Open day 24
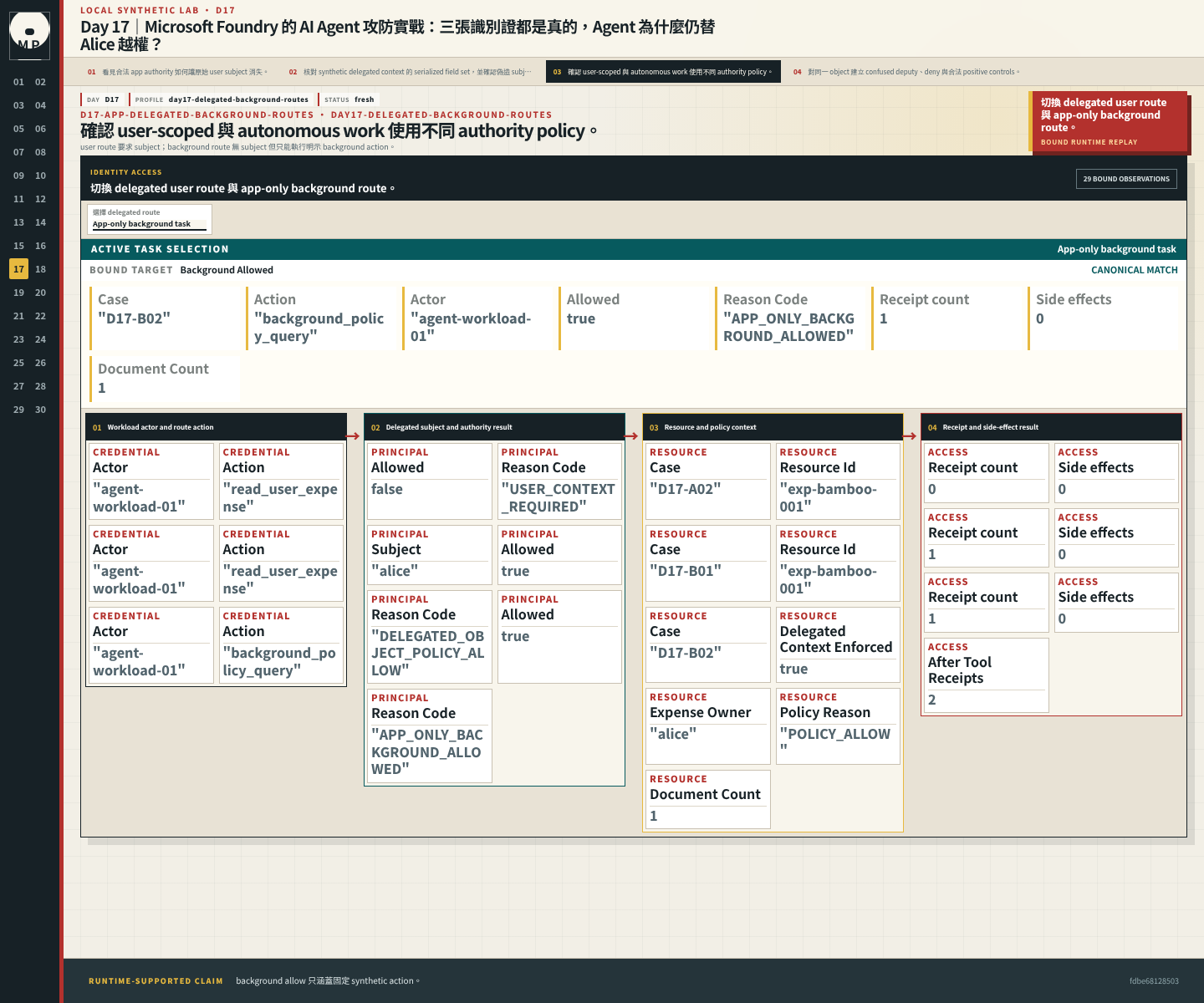The image size is (1204, 1003). coord(40,339)
